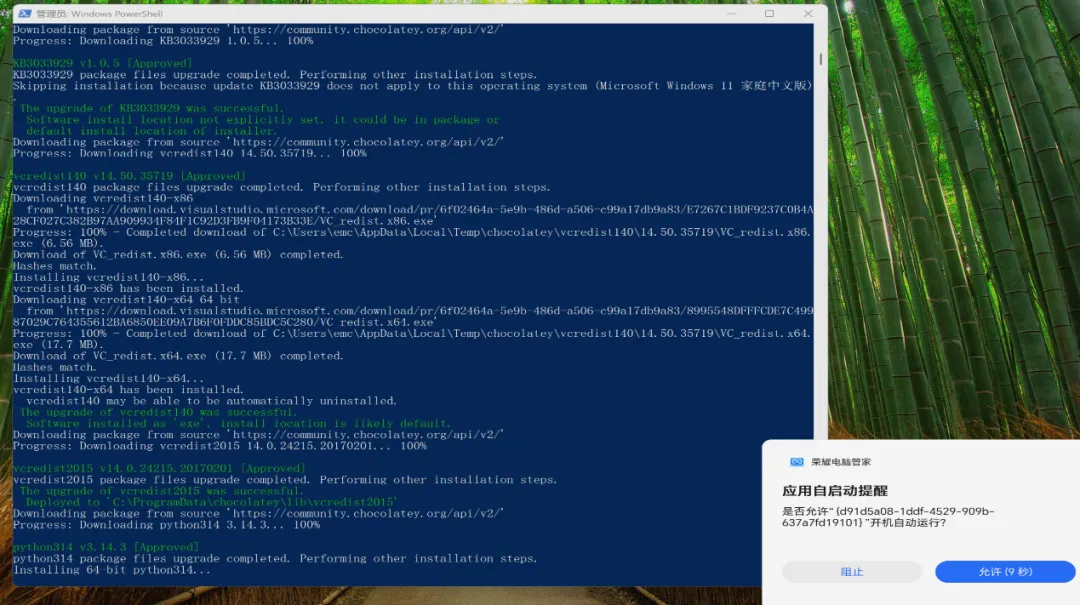Screen dimensions: 1080x605
Task: Click the 允许 button to allow auto-start
Action: point(1005,572)
